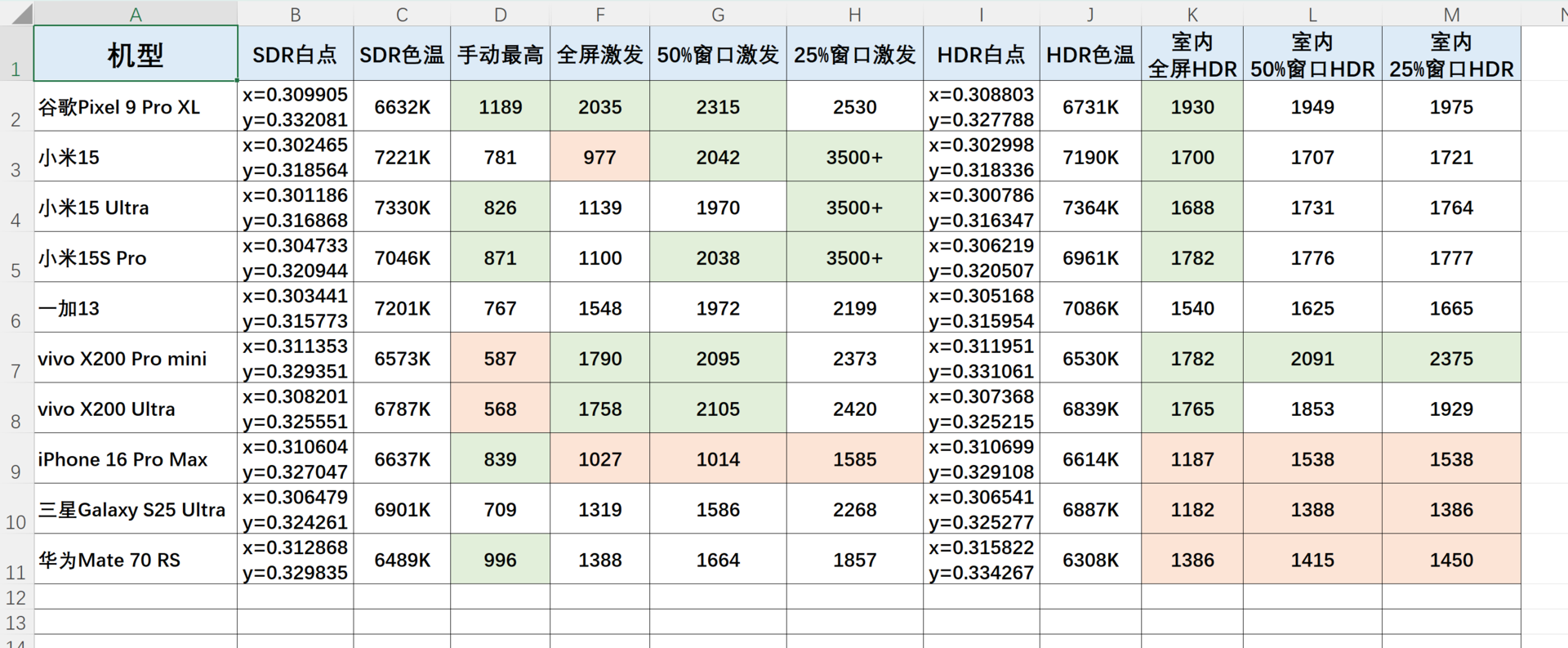The width and height of the screenshot is (1568, 648).
Task: Select row 2 via its row number
Action: click(x=16, y=106)
